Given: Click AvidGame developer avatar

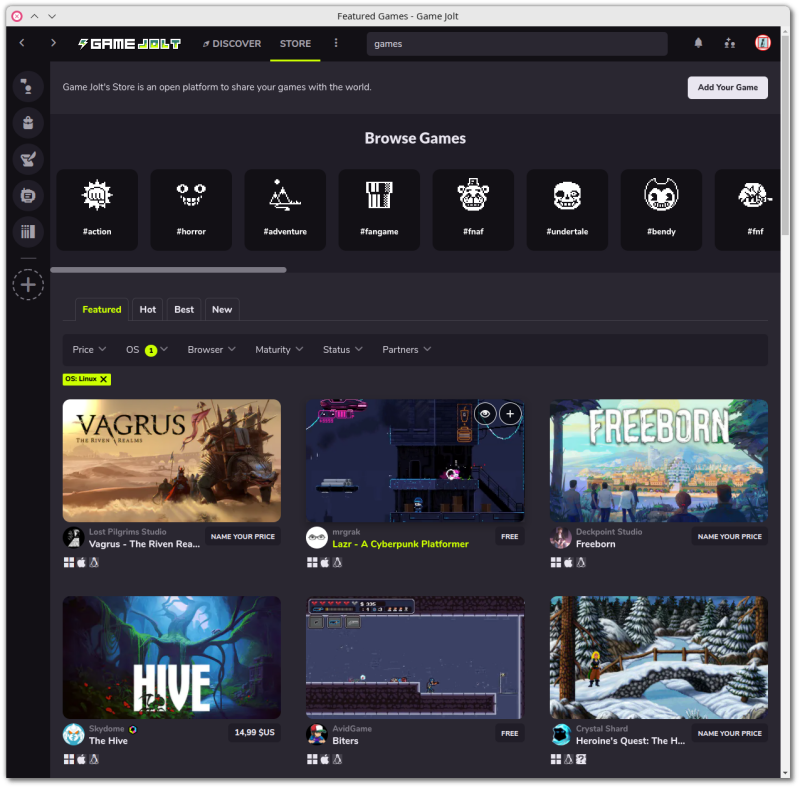Looking at the screenshot, I should coord(317,734).
